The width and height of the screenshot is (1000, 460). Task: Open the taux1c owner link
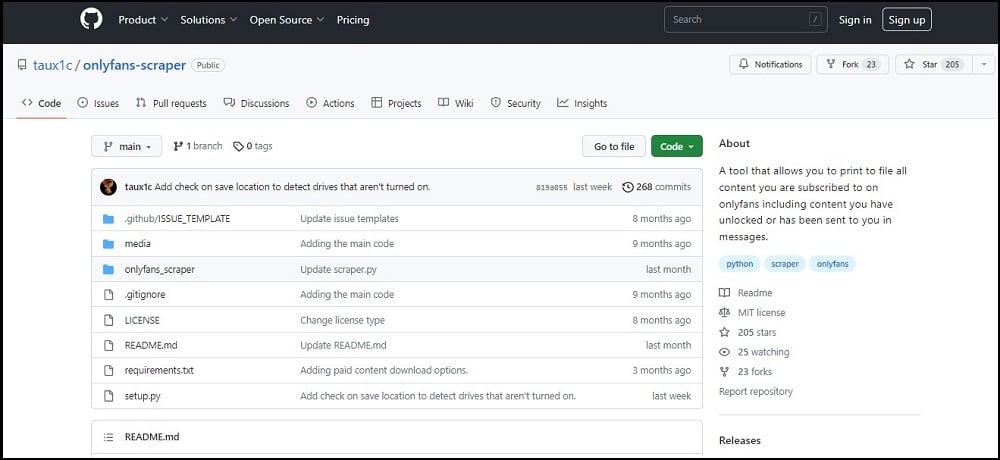52,65
